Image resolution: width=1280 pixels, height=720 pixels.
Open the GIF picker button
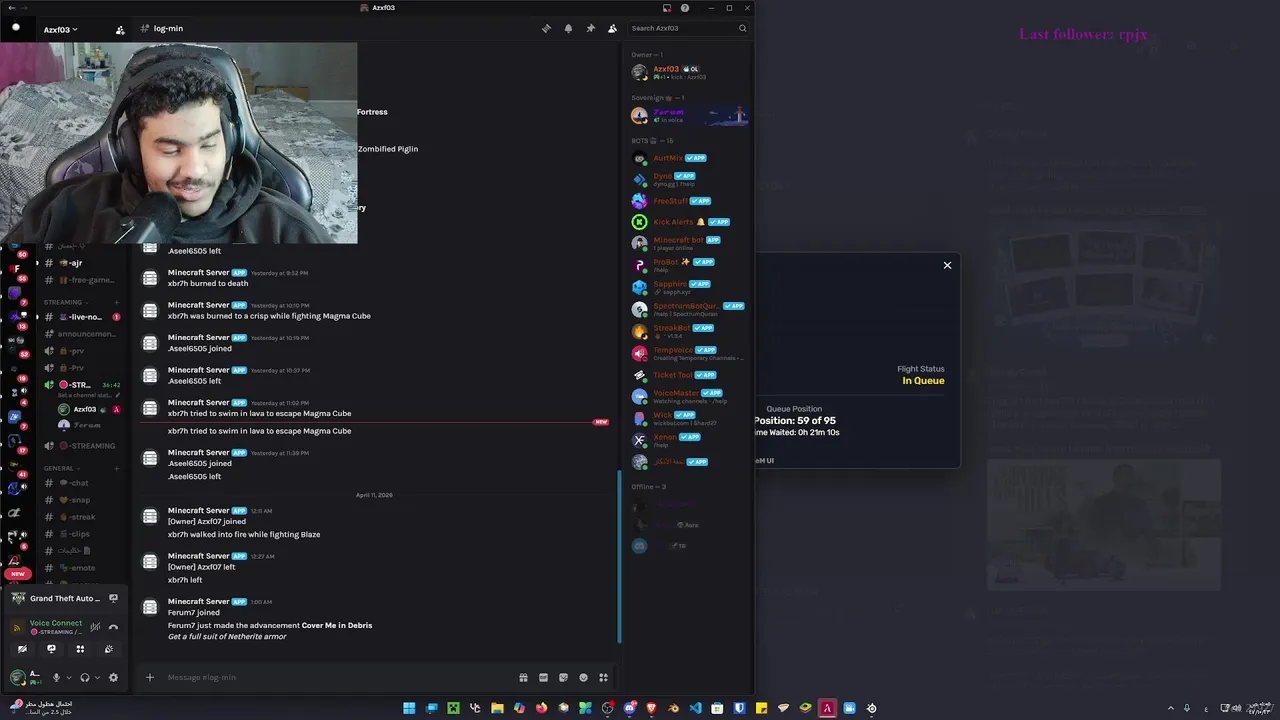pos(543,677)
